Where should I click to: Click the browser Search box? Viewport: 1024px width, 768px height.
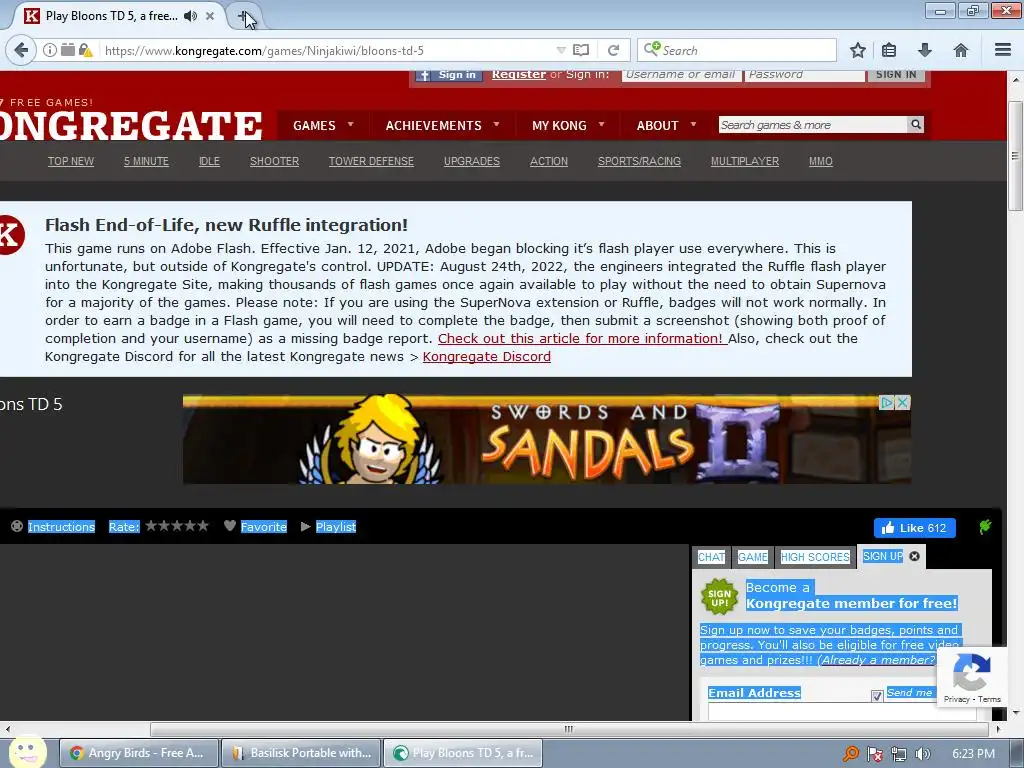tap(737, 50)
